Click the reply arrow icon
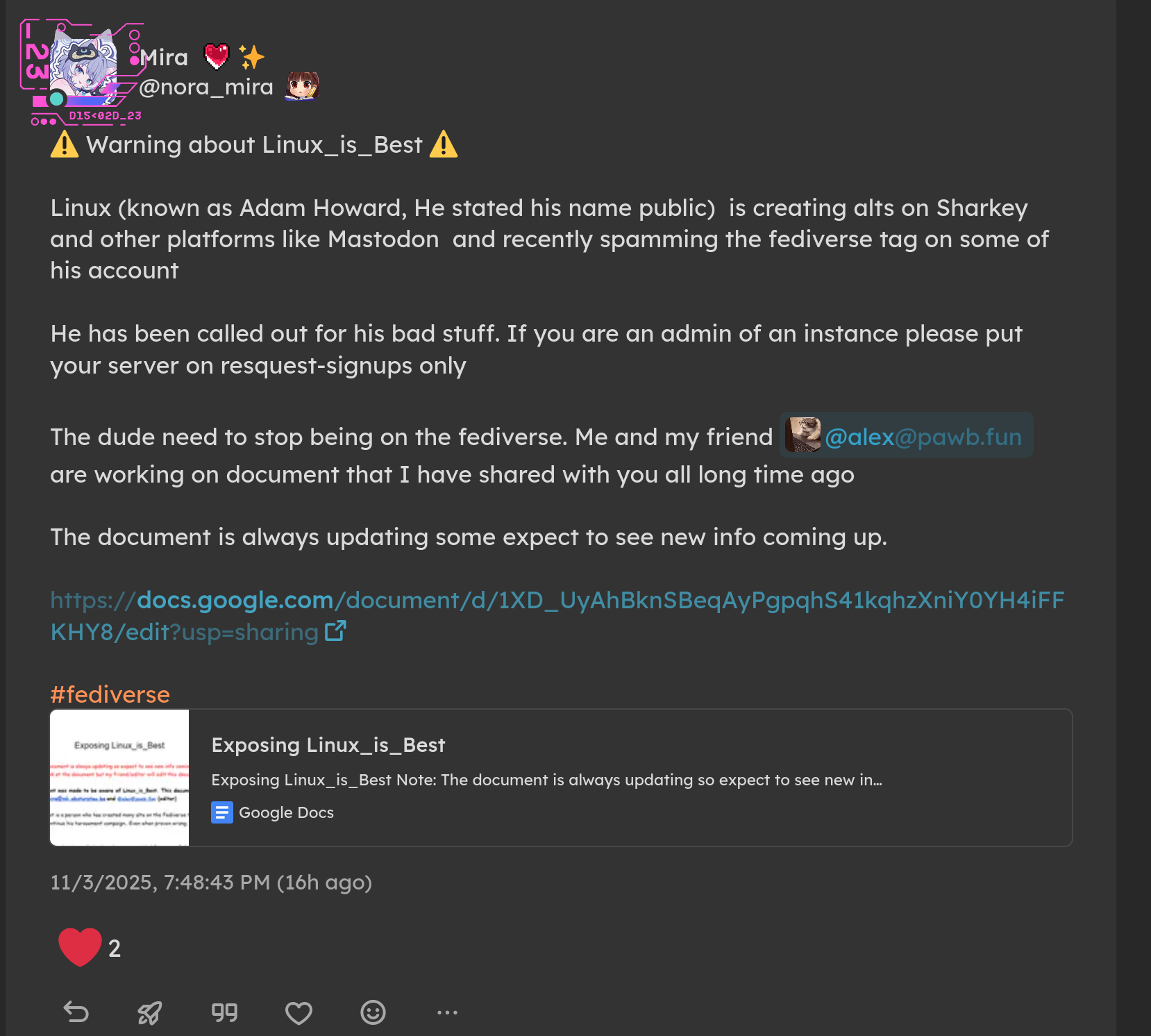 [x=76, y=1012]
